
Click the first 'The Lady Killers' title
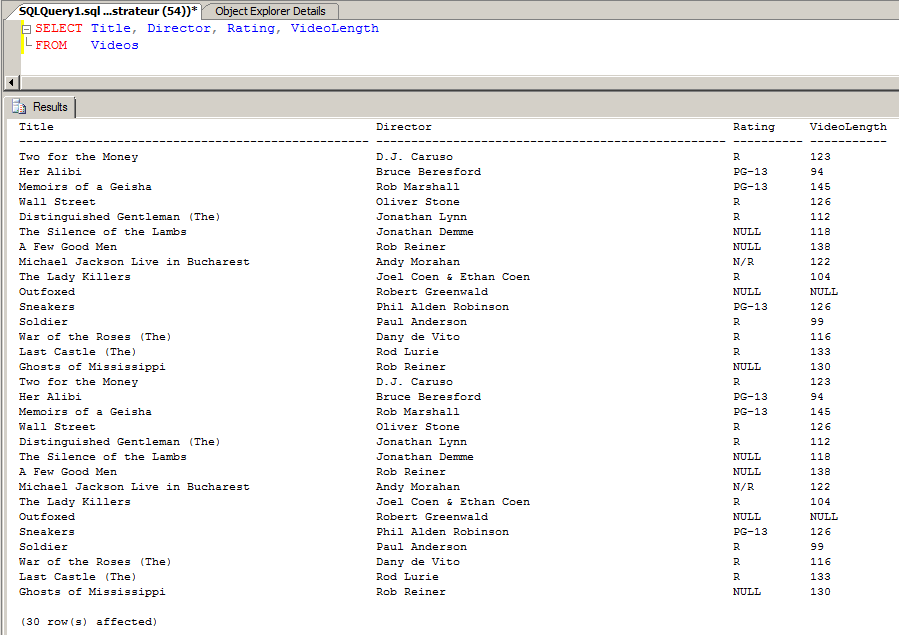coord(75,276)
